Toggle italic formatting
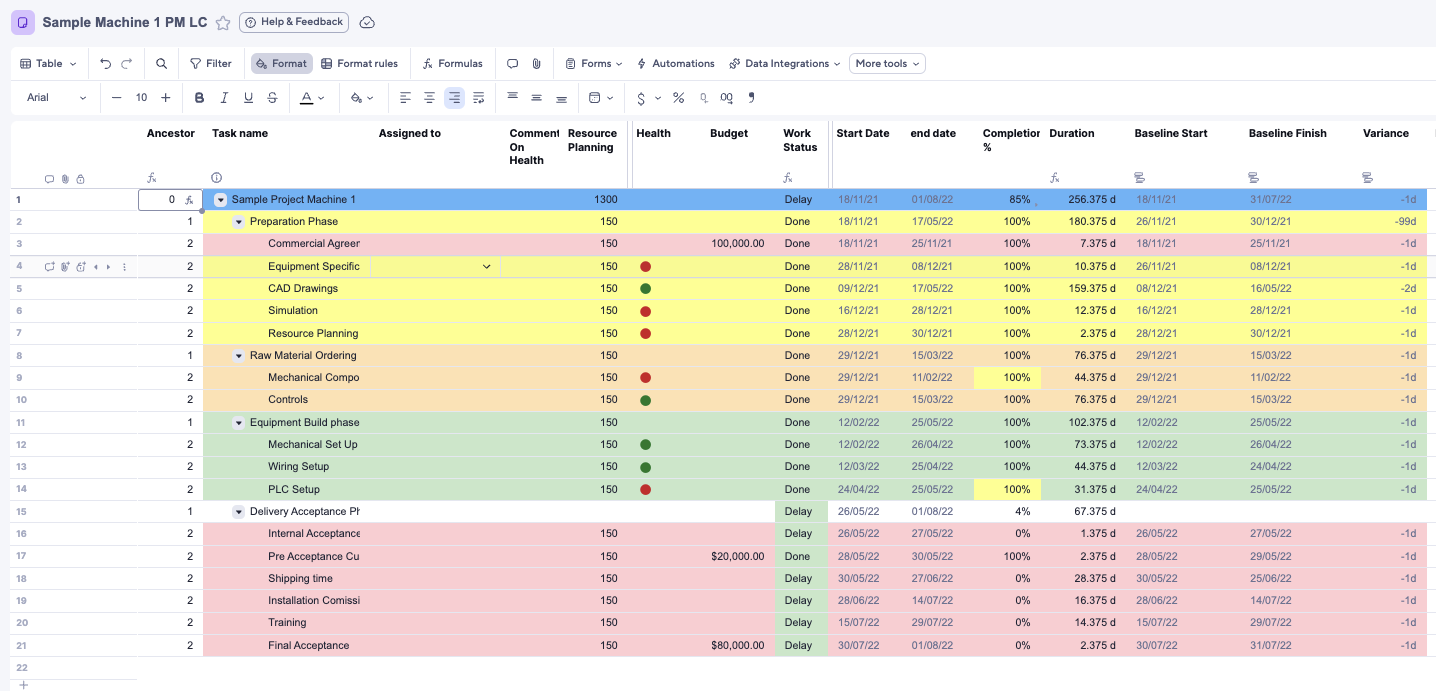This screenshot has height=691, width=1436. pyautogui.click(x=224, y=98)
